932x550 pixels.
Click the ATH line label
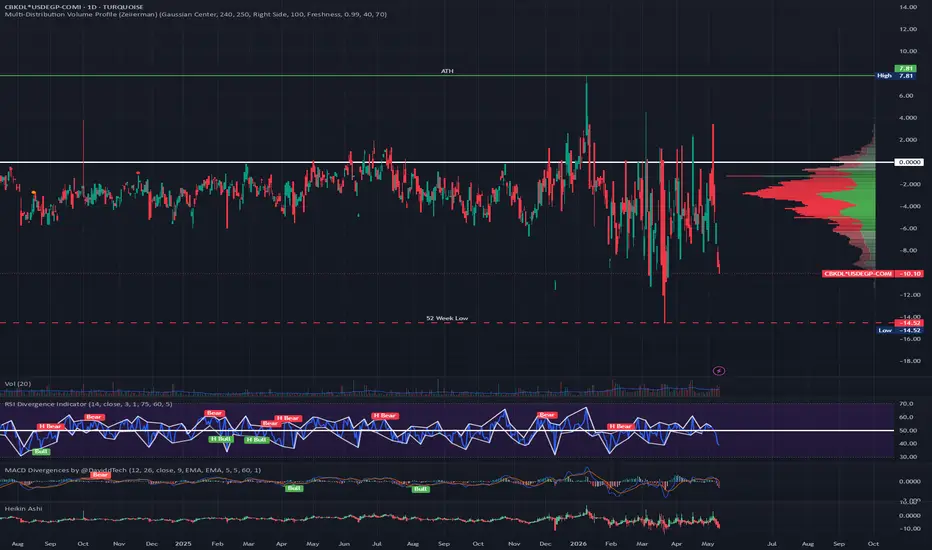click(447, 71)
